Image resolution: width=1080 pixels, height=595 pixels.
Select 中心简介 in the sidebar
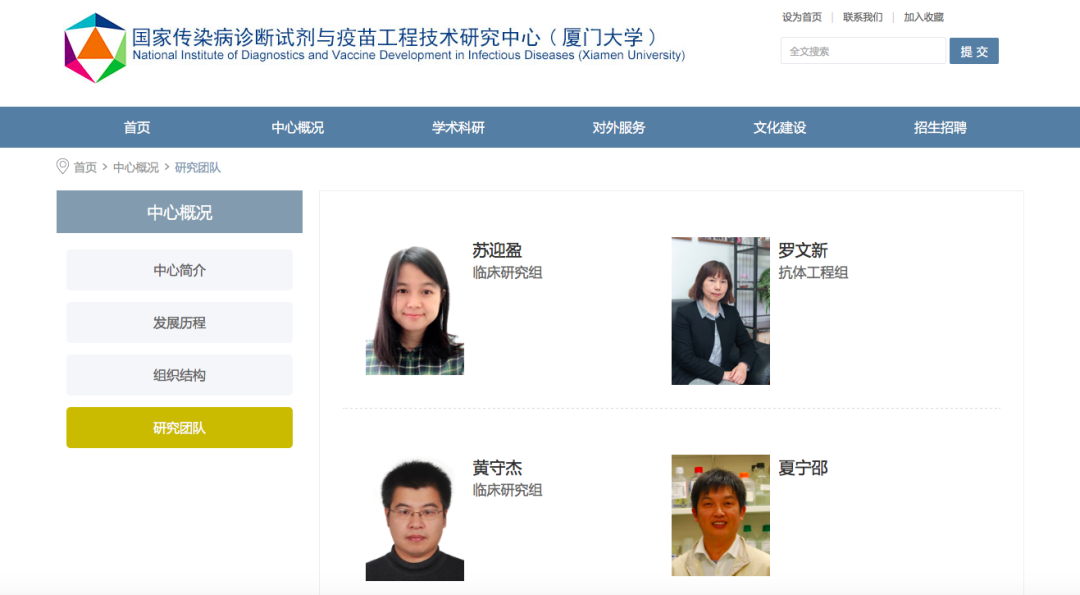click(179, 270)
